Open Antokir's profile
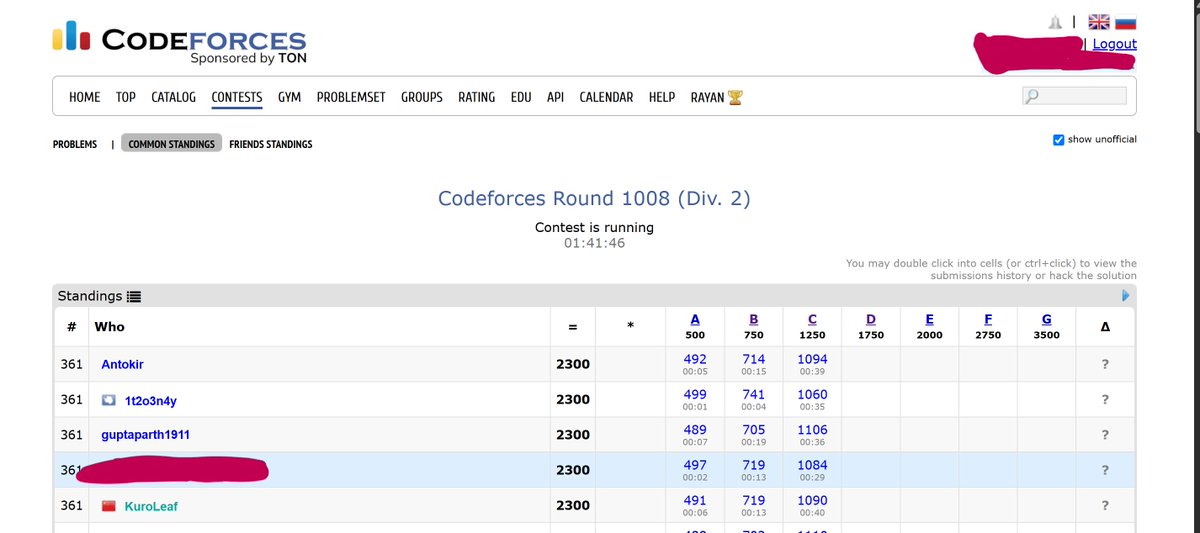The image size is (1200, 533). coord(122,364)
